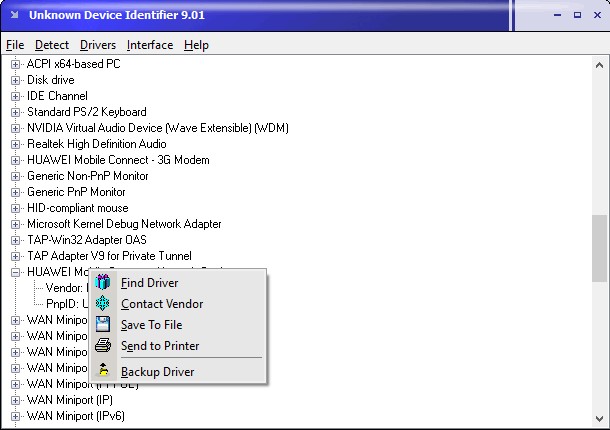Expand the Disk drive node

point(15,80)
